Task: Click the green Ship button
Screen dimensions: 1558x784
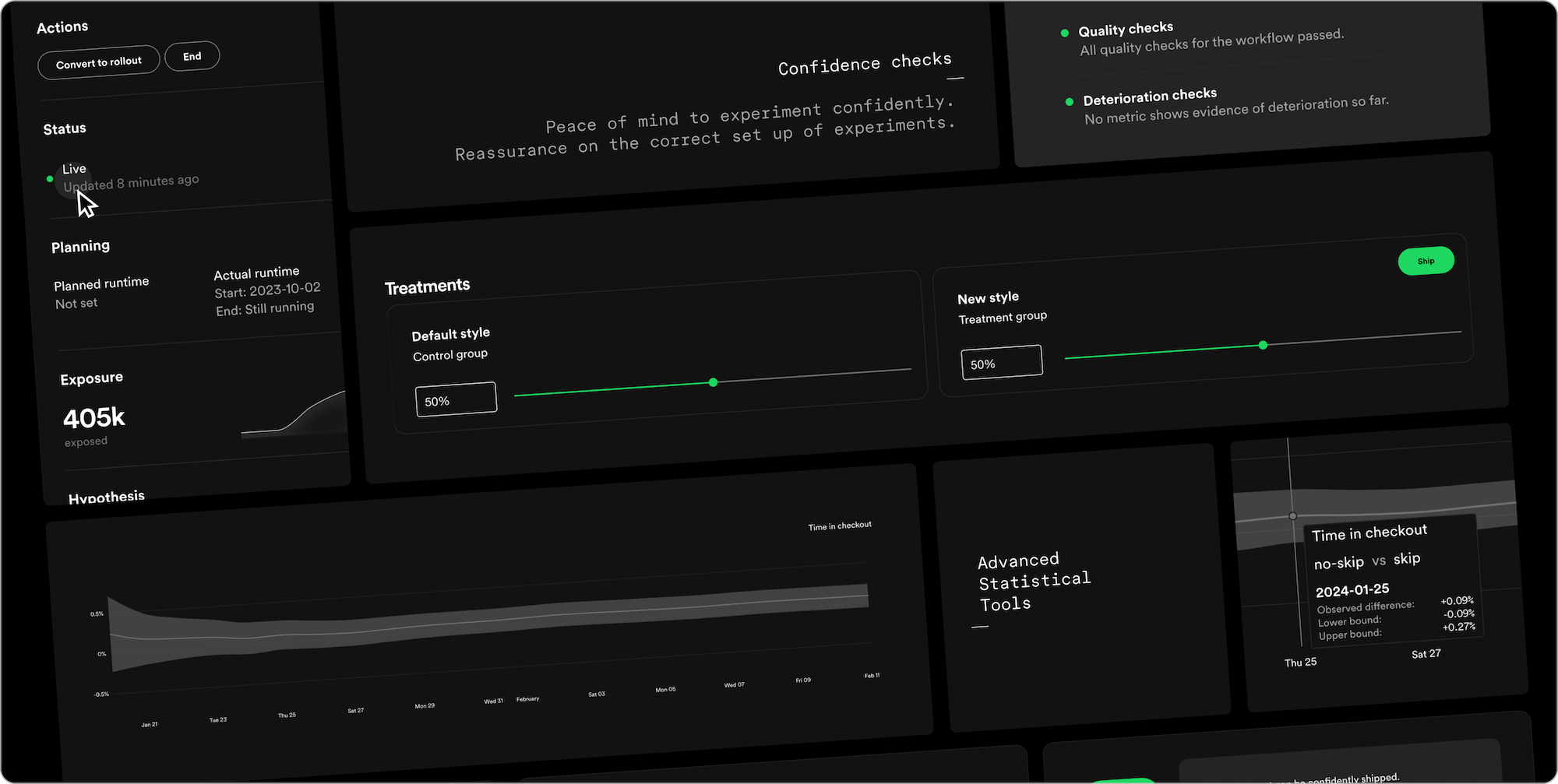Action: [x=1426, y=261]
